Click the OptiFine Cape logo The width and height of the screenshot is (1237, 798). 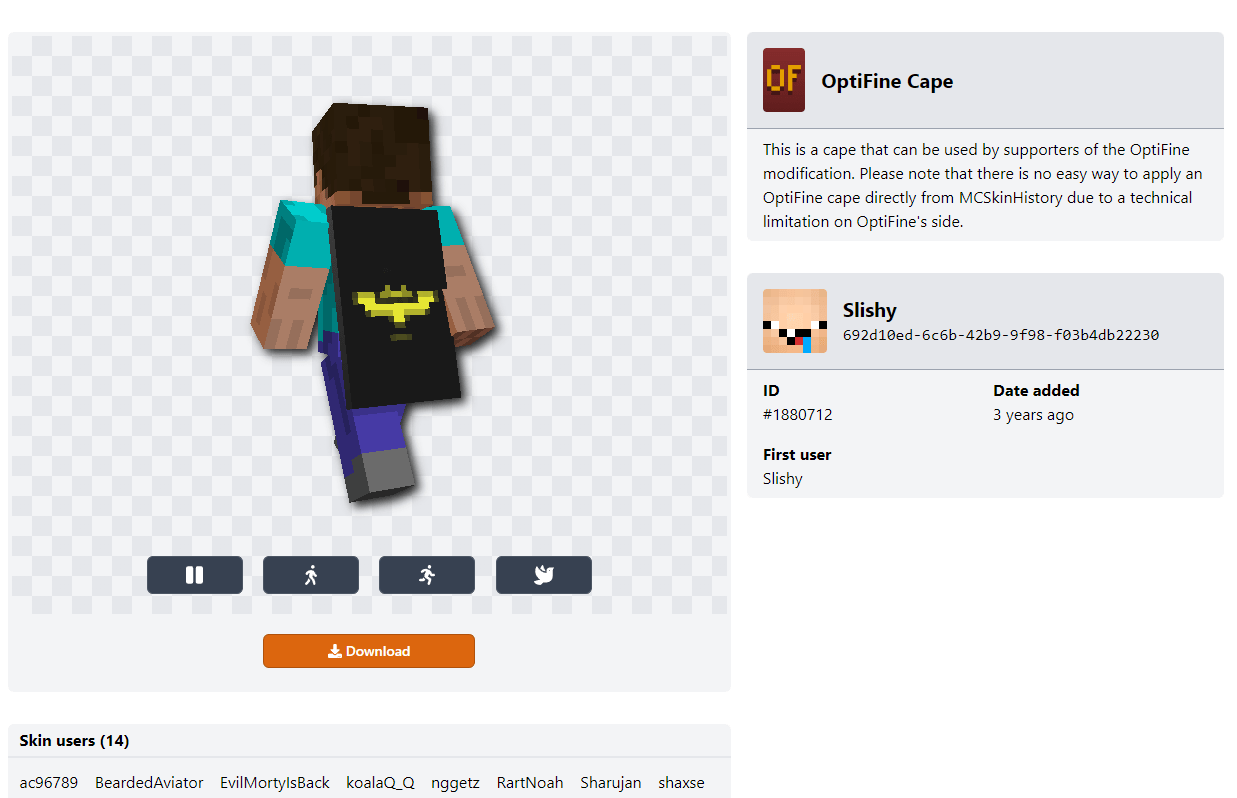click(783, 80)
